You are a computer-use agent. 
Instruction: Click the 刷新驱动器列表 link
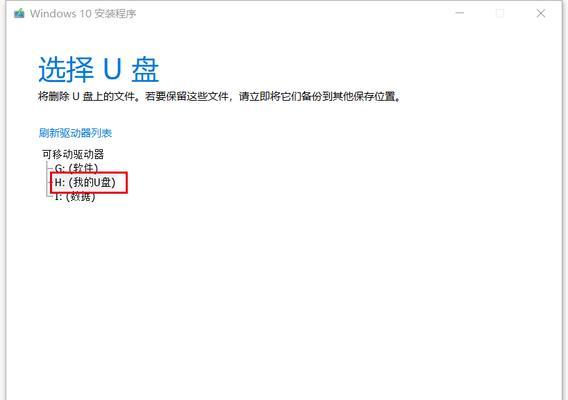75,133
